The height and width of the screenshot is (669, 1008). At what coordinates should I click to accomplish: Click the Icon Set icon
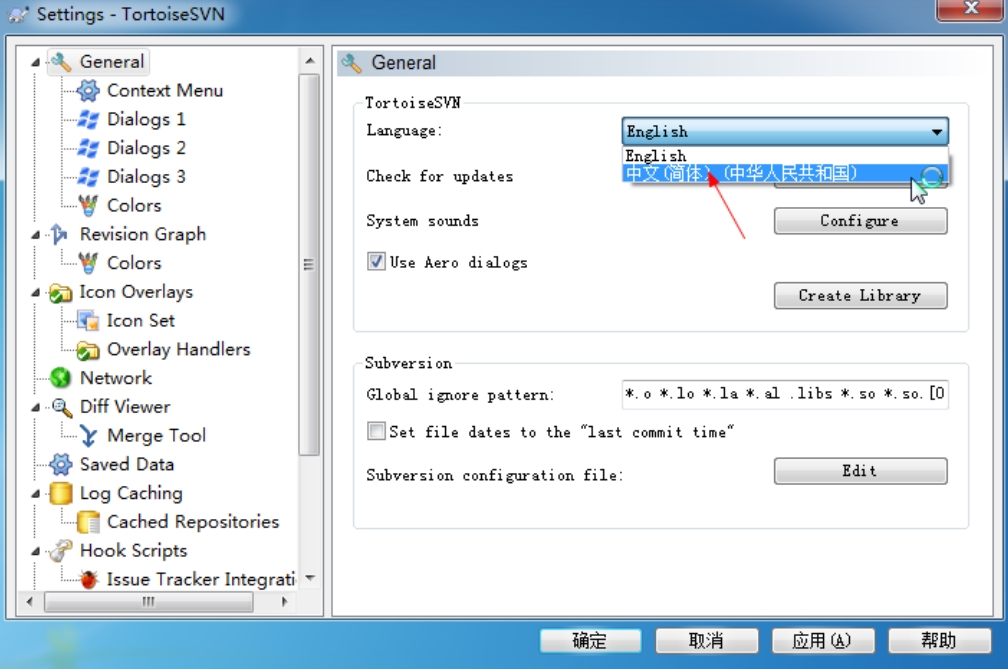click(88, 321)
